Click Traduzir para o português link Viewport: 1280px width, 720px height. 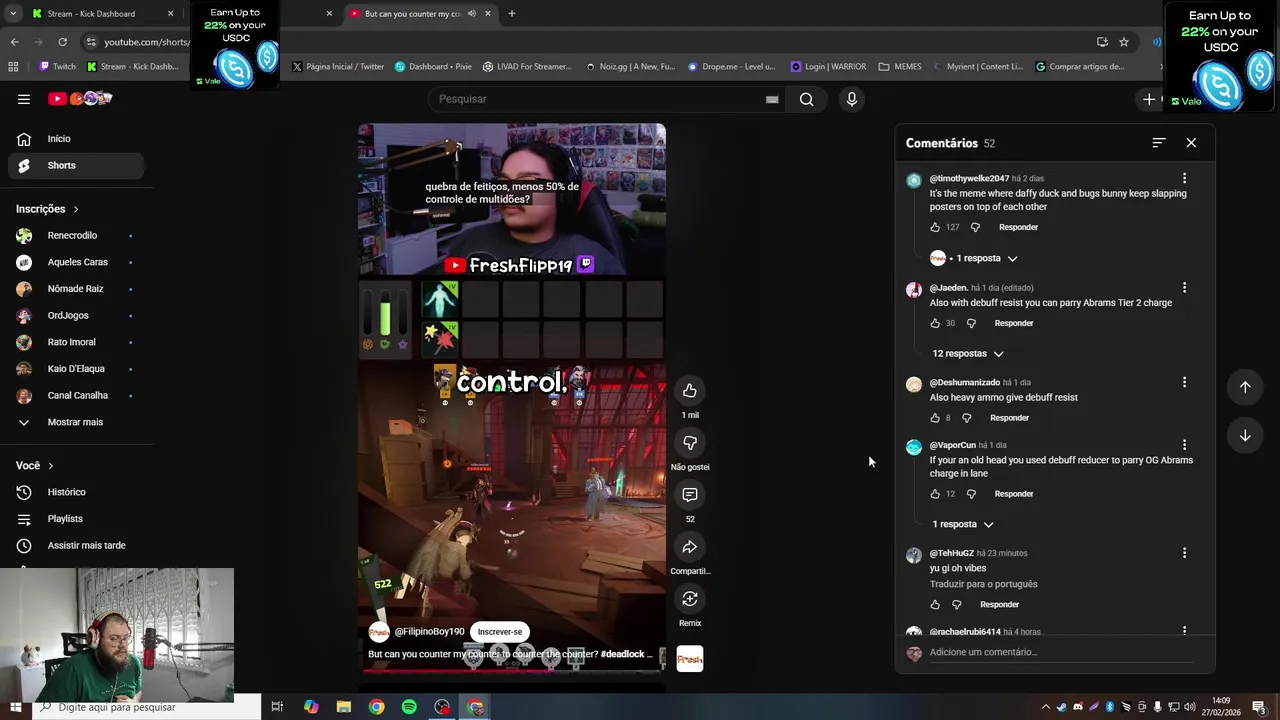coord(983,584)
